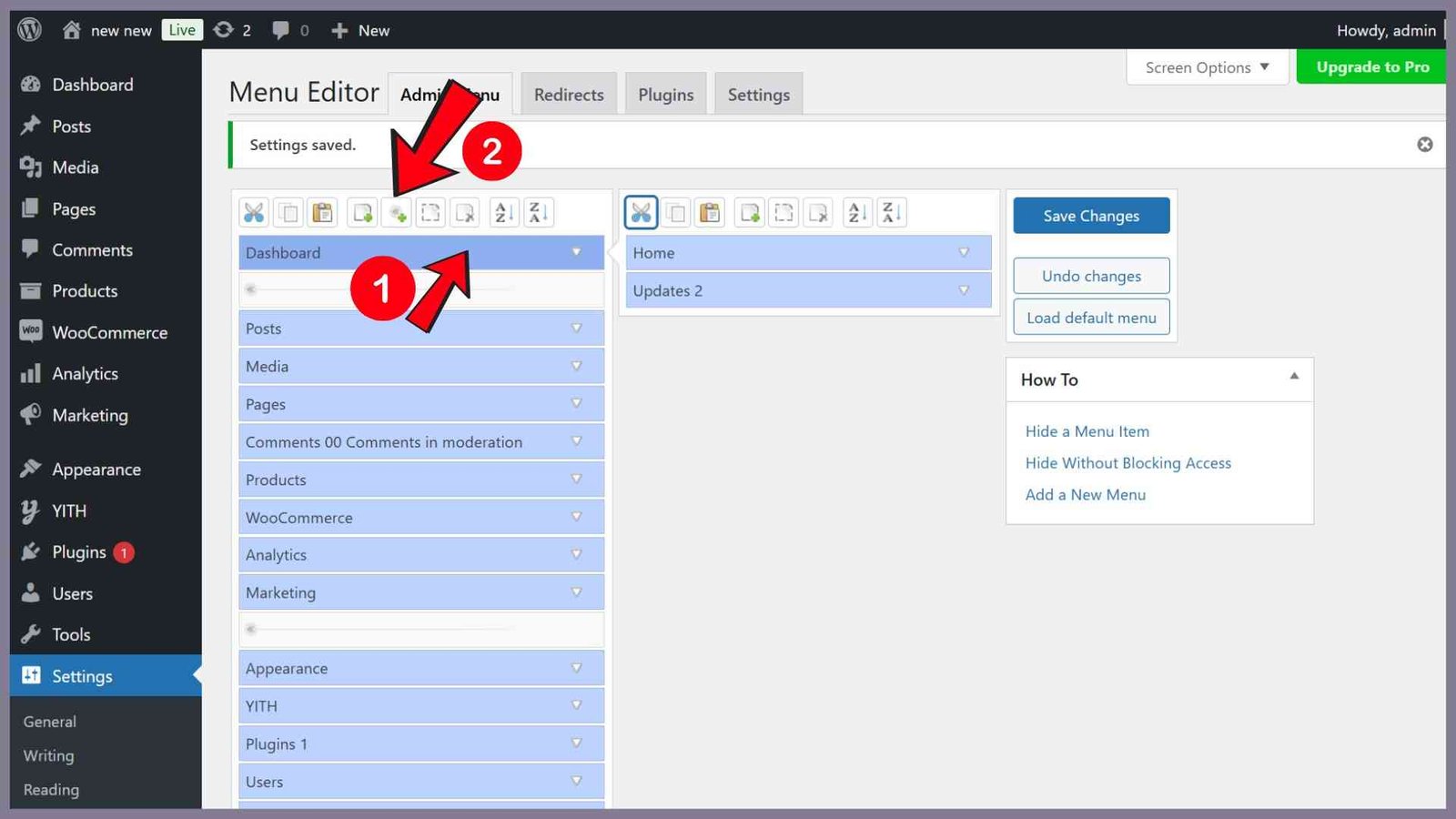1456x819 pixels.
Task: Open Add a New Menu link
Action: (x=1086, y=495)
